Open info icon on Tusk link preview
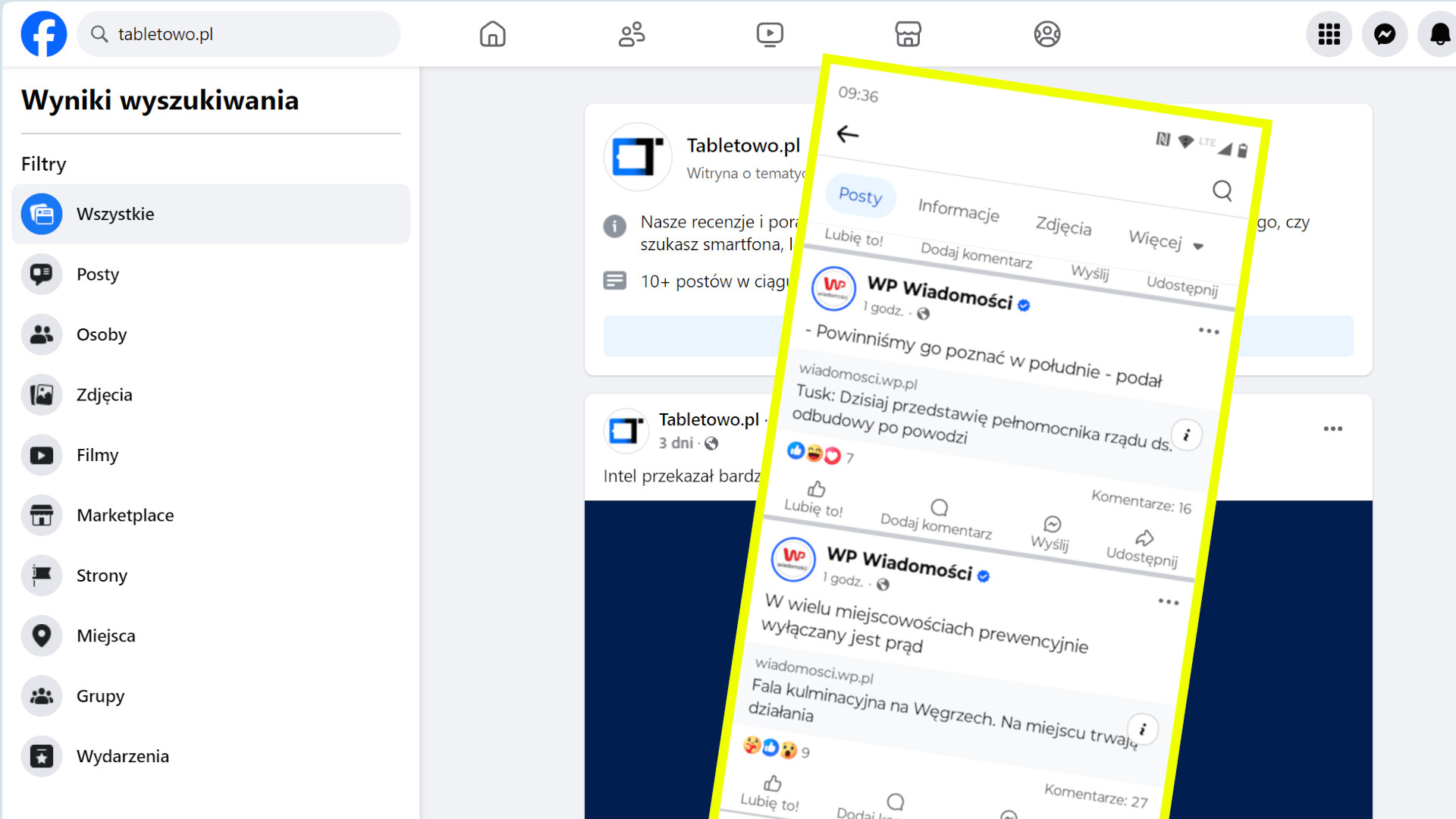 (1187, 435)
